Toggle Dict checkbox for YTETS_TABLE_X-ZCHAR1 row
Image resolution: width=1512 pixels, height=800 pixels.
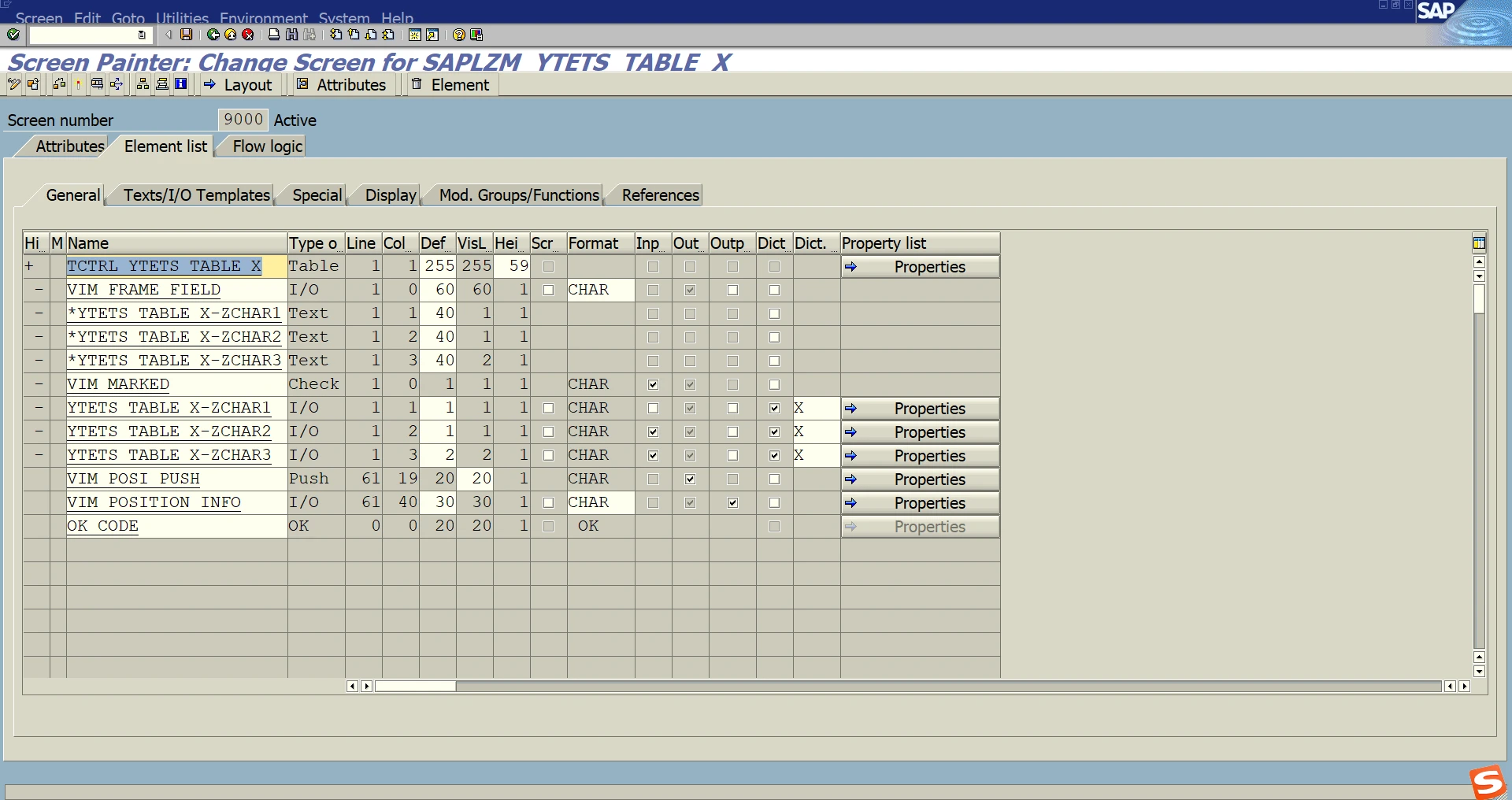pos(774,409)
